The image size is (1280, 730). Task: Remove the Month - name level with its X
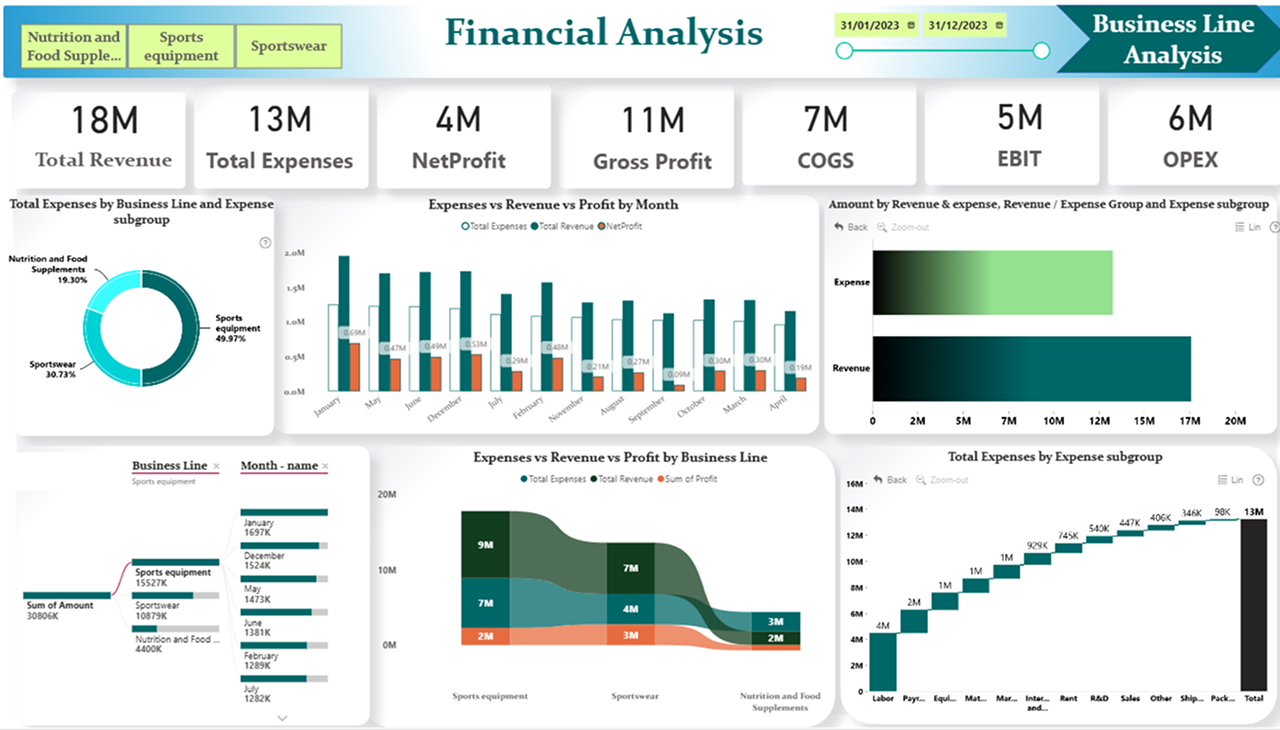pyautogui.click(x=325, y=466)
